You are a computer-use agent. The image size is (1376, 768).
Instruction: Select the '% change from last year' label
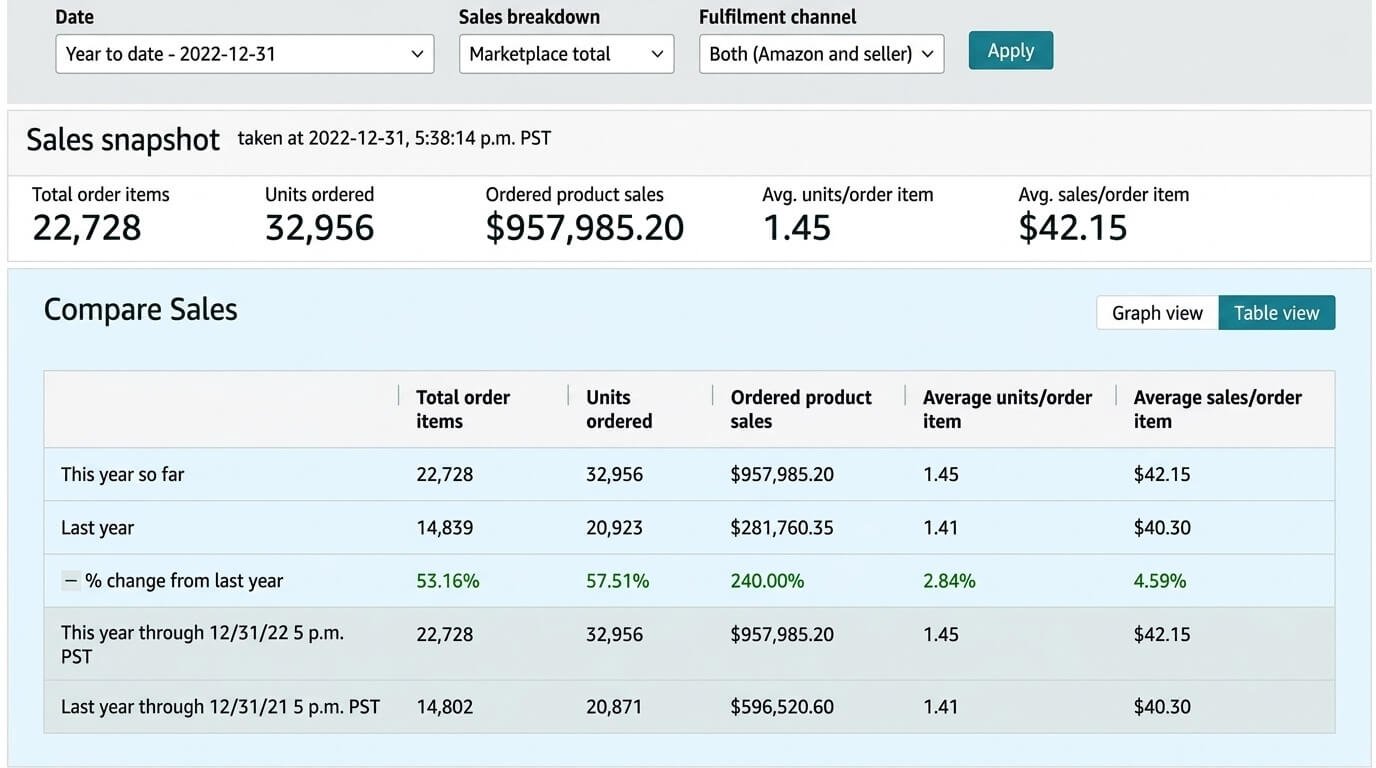[x=184, y=581]
